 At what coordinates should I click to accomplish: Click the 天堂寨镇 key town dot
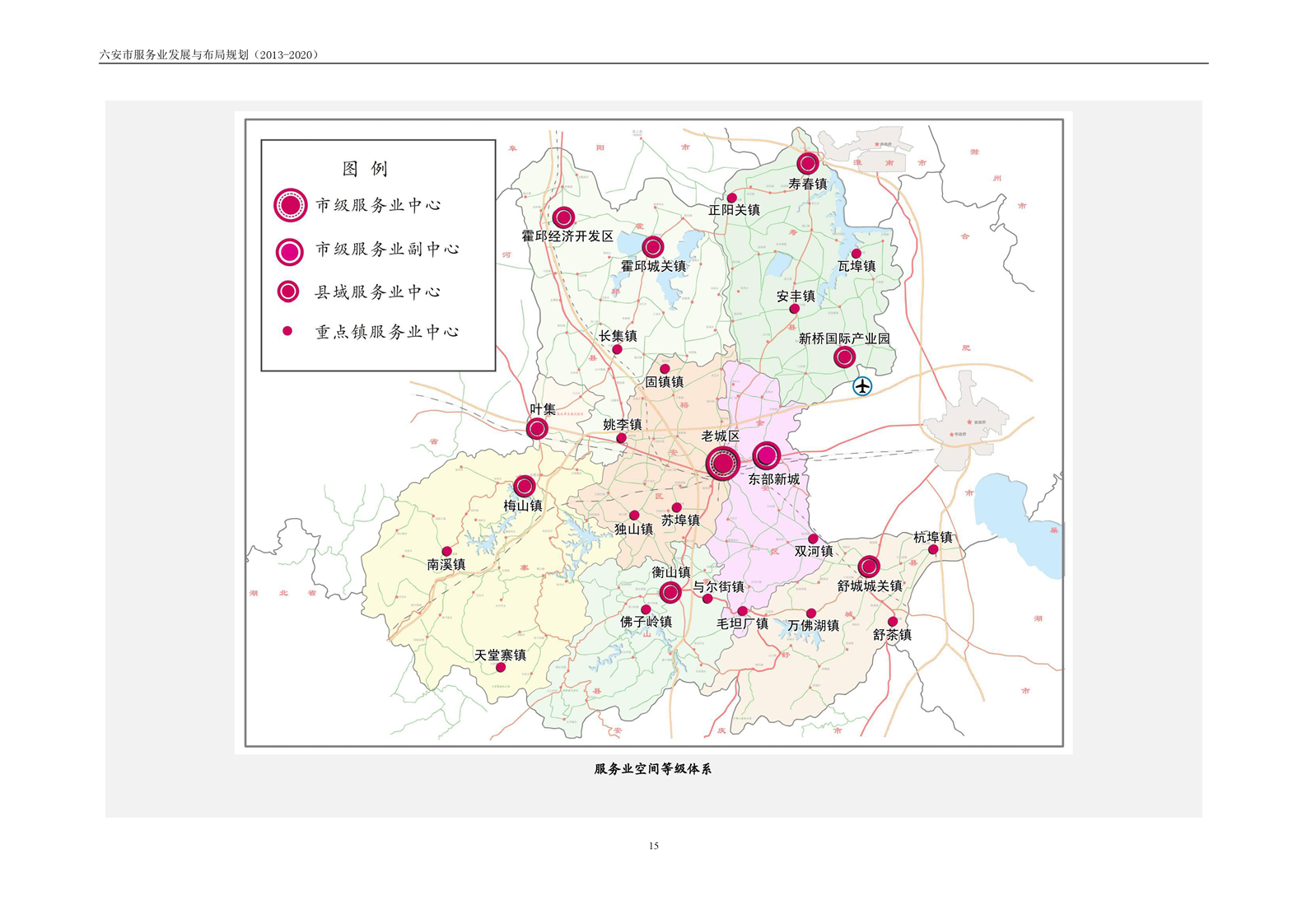point(501,667)
